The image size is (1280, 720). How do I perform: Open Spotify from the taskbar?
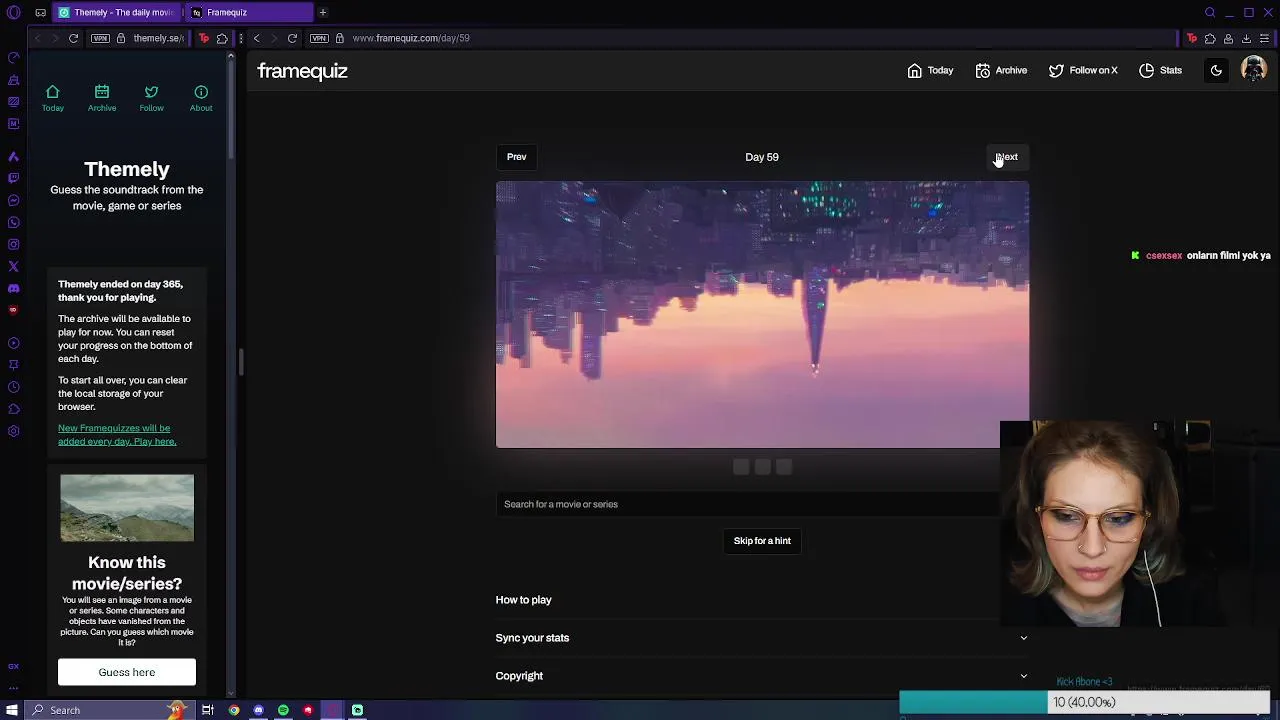[283, 710]
